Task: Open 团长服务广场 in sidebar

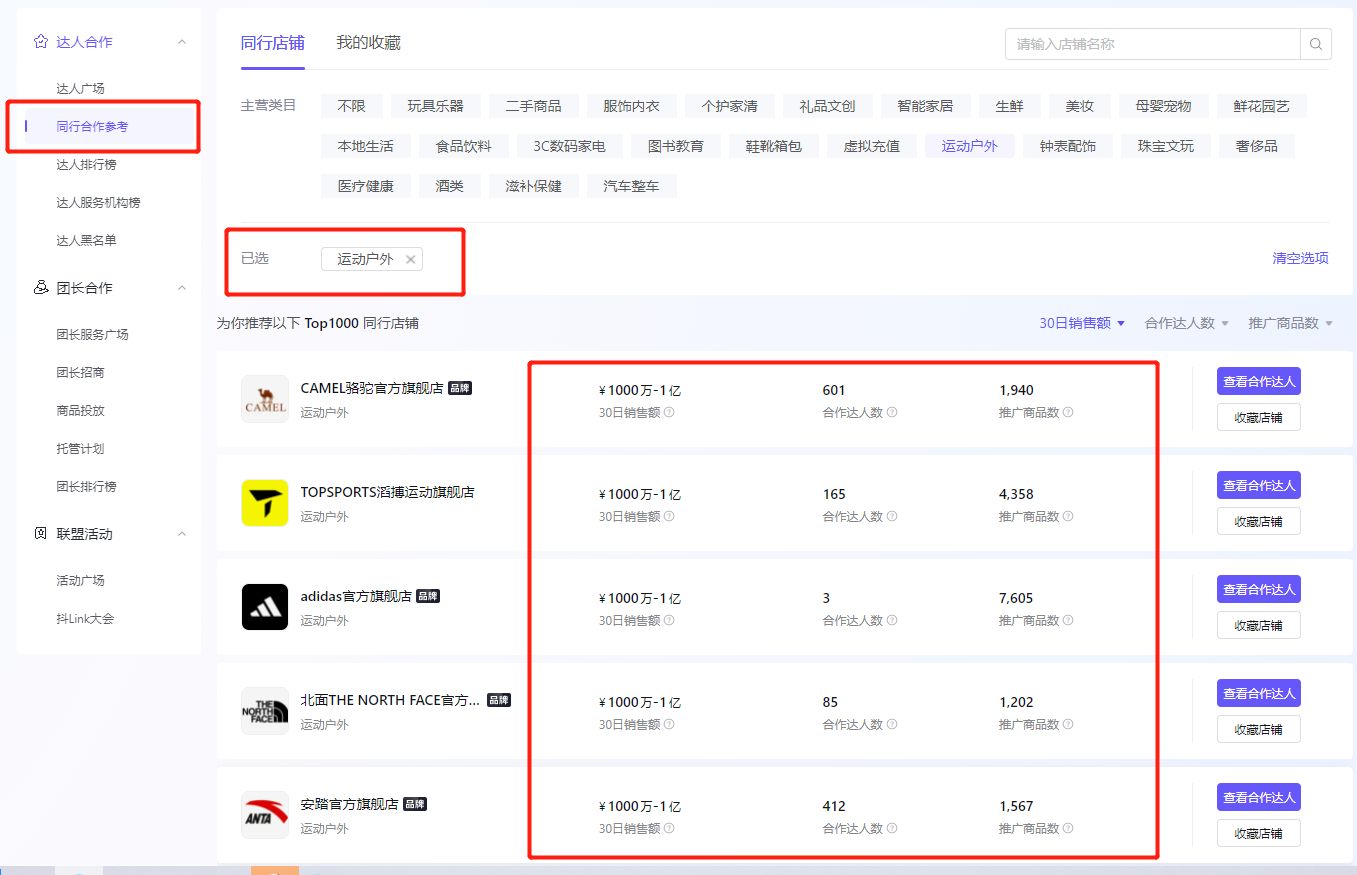Action: point(93,334)
